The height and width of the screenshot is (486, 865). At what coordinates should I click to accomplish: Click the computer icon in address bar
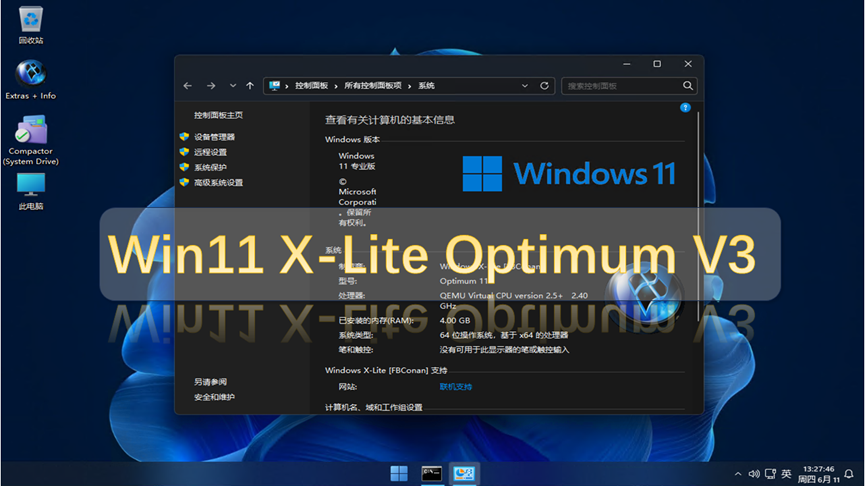point(274,86)
